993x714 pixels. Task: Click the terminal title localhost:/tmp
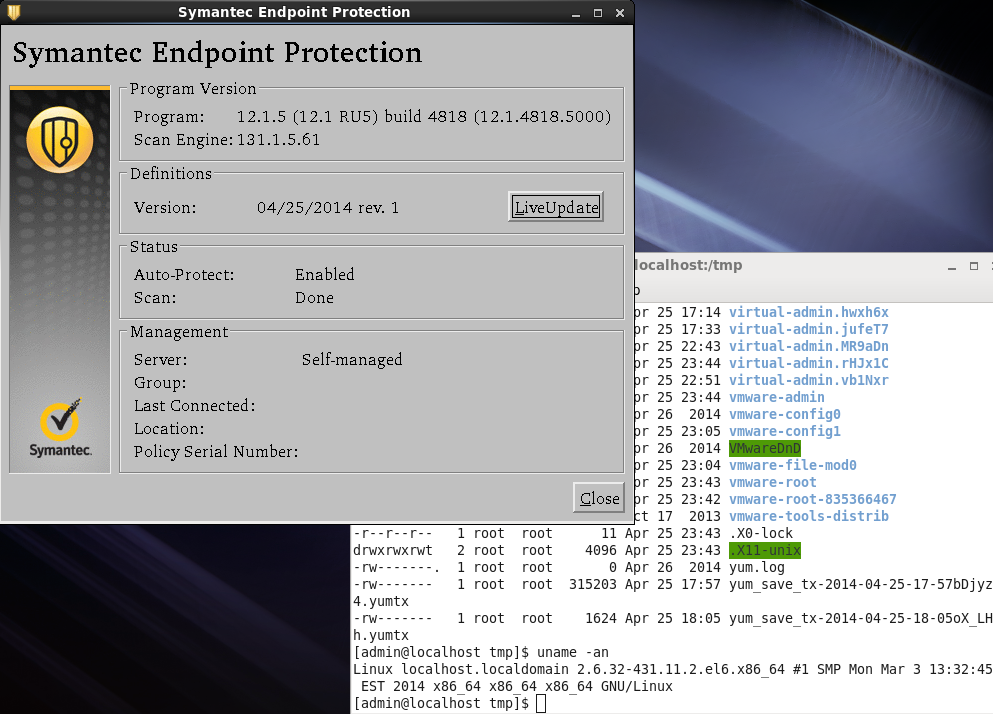click(x=688, y=265)
